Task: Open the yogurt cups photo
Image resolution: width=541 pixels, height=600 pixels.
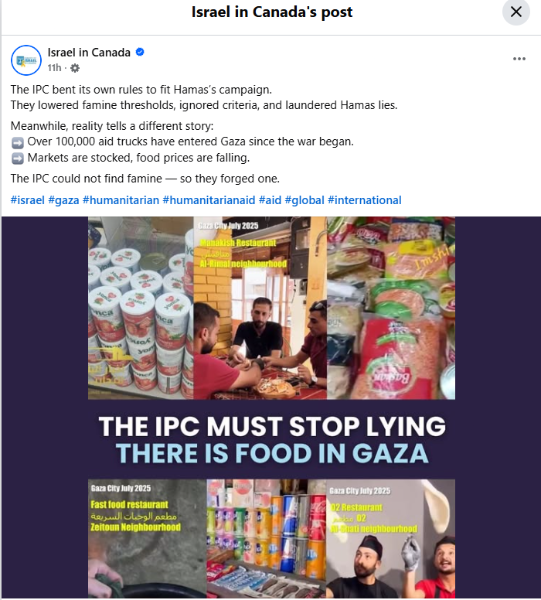Action: [x=141, y=308]
